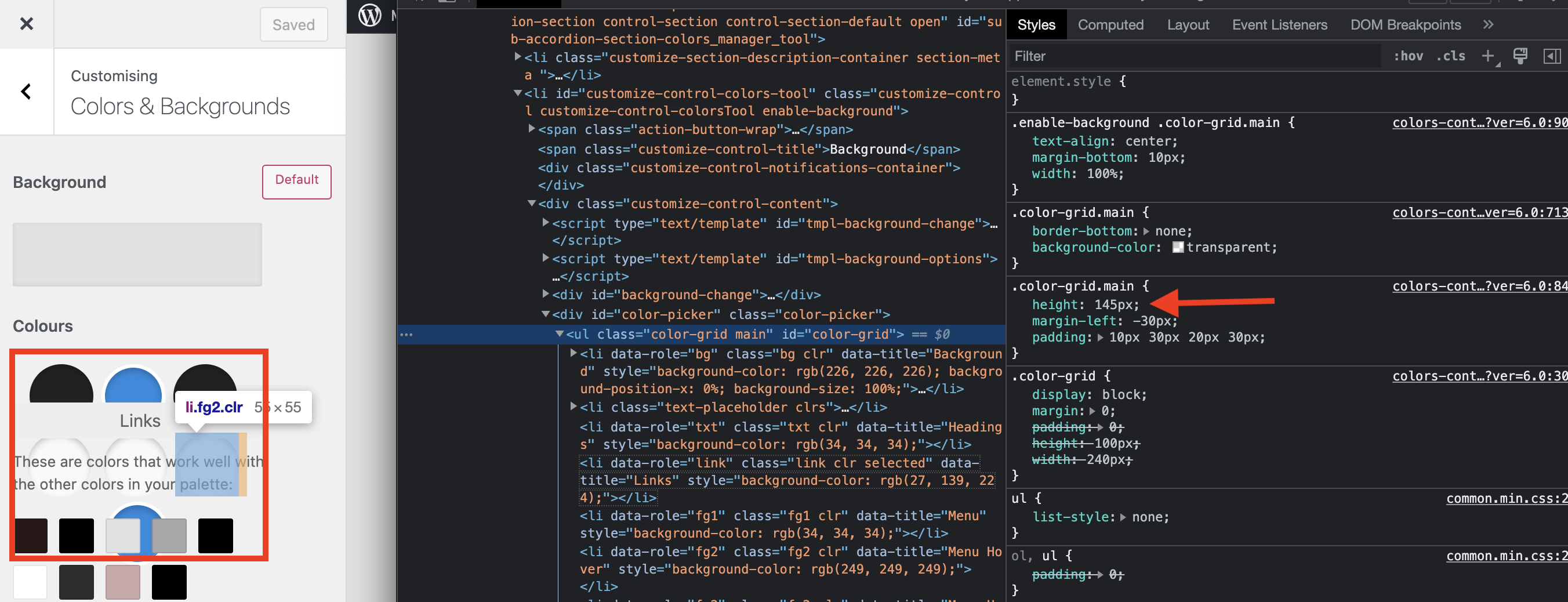Expand the background-change div node

546,294
